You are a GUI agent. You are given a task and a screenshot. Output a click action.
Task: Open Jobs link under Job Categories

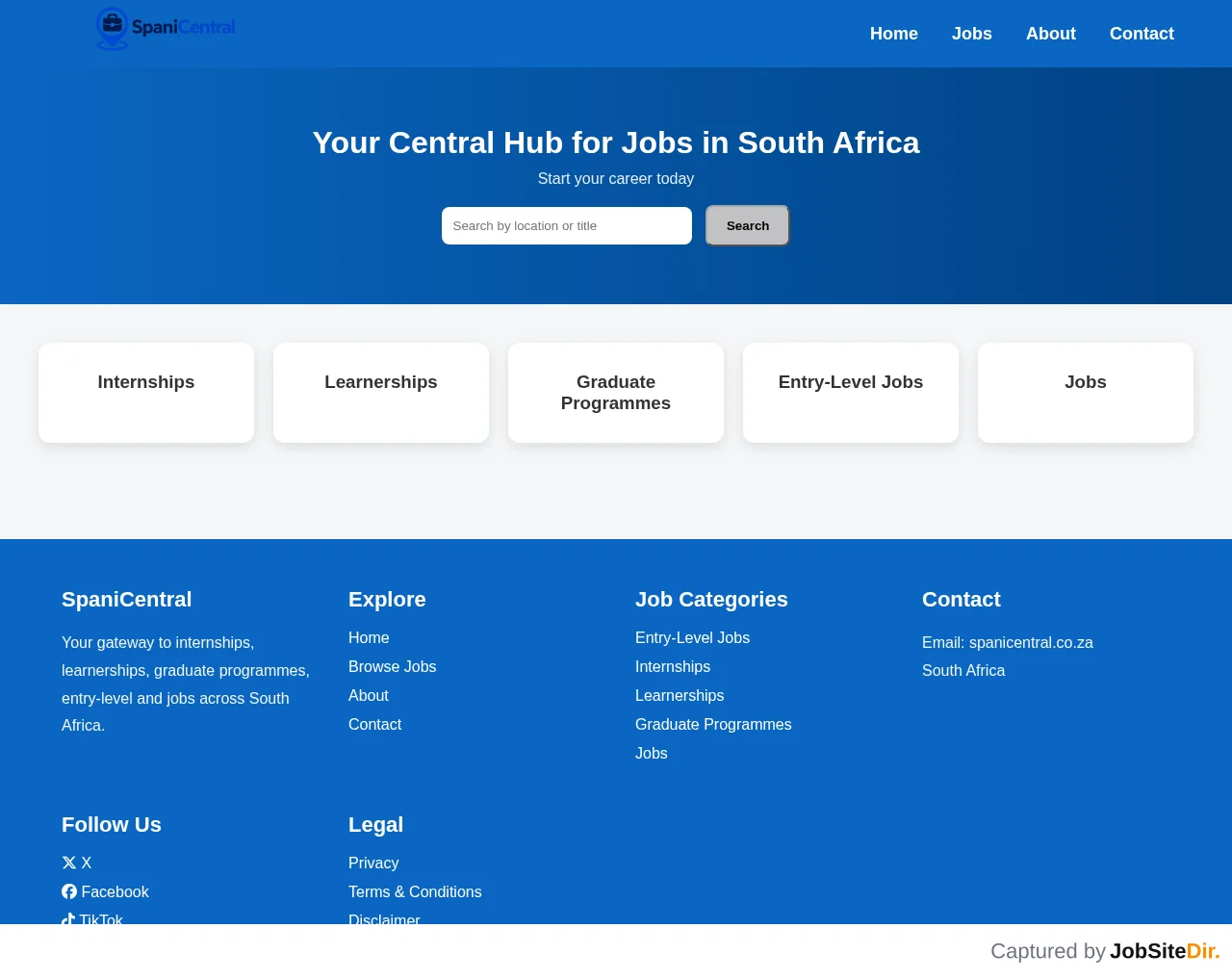pyautogui.click(x=651, y=753)
